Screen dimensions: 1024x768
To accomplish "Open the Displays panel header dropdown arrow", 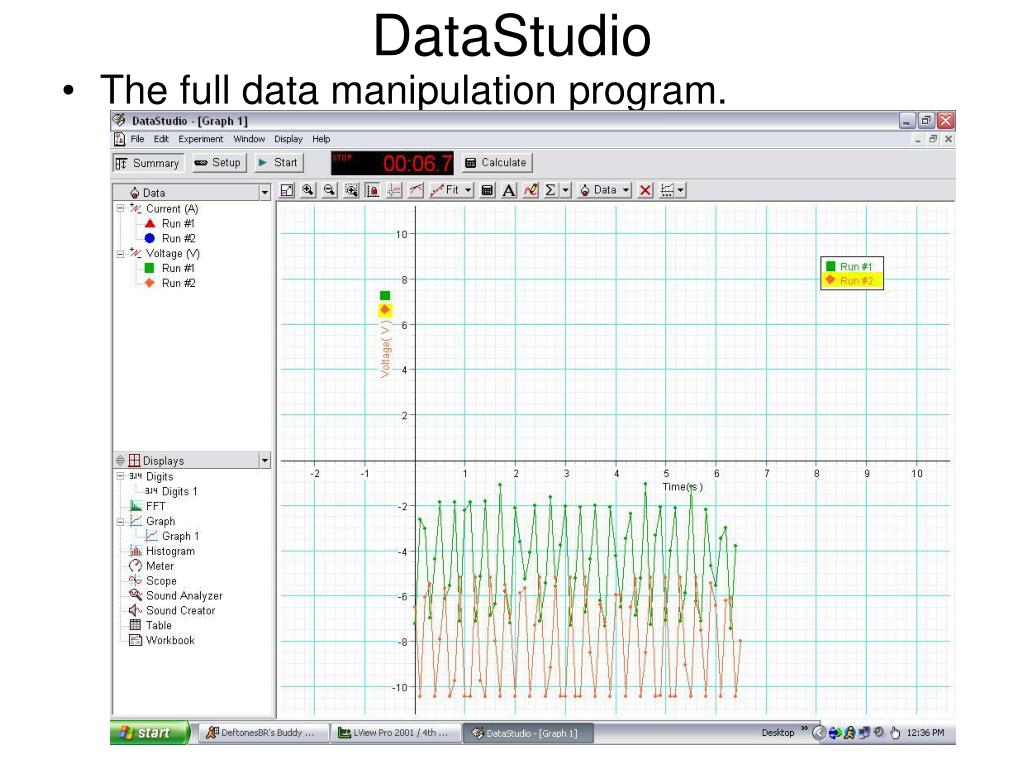I will (x=264, y=460).
